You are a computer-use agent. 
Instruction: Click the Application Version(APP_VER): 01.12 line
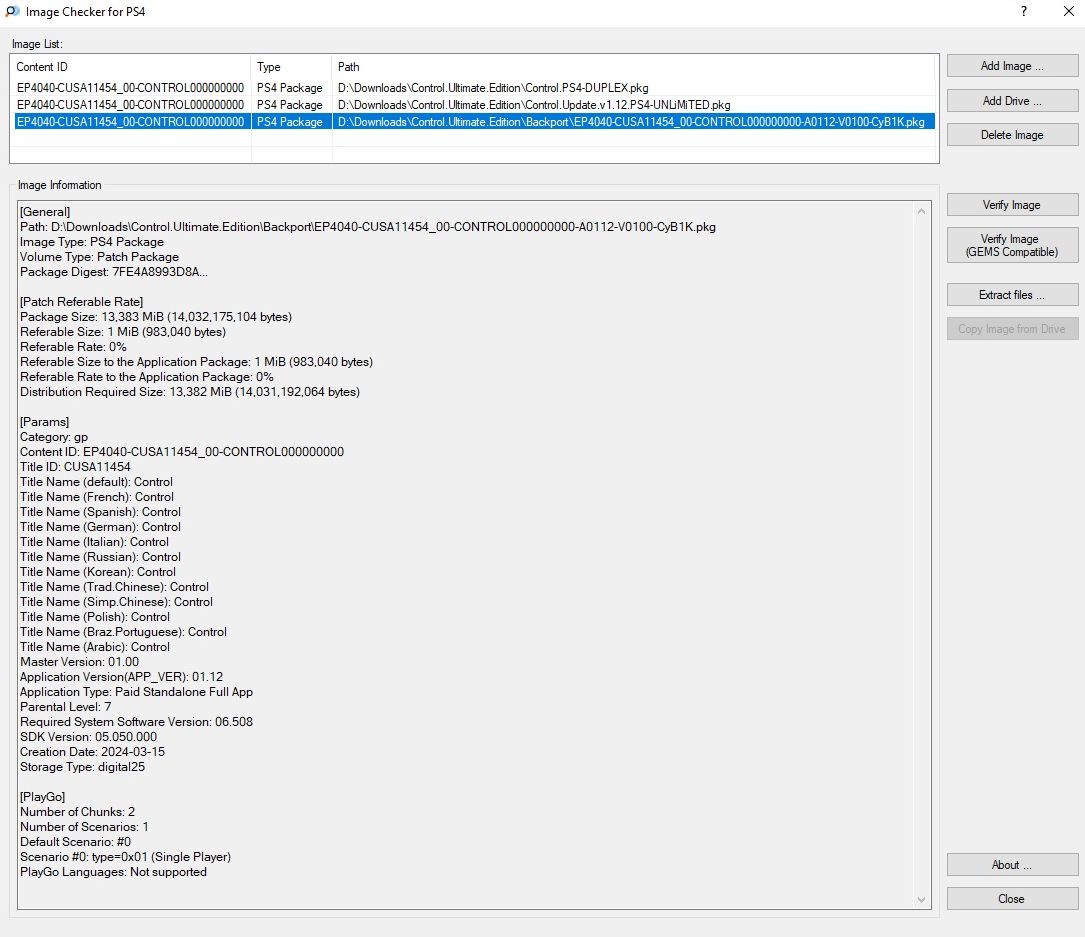coord(121,677)
